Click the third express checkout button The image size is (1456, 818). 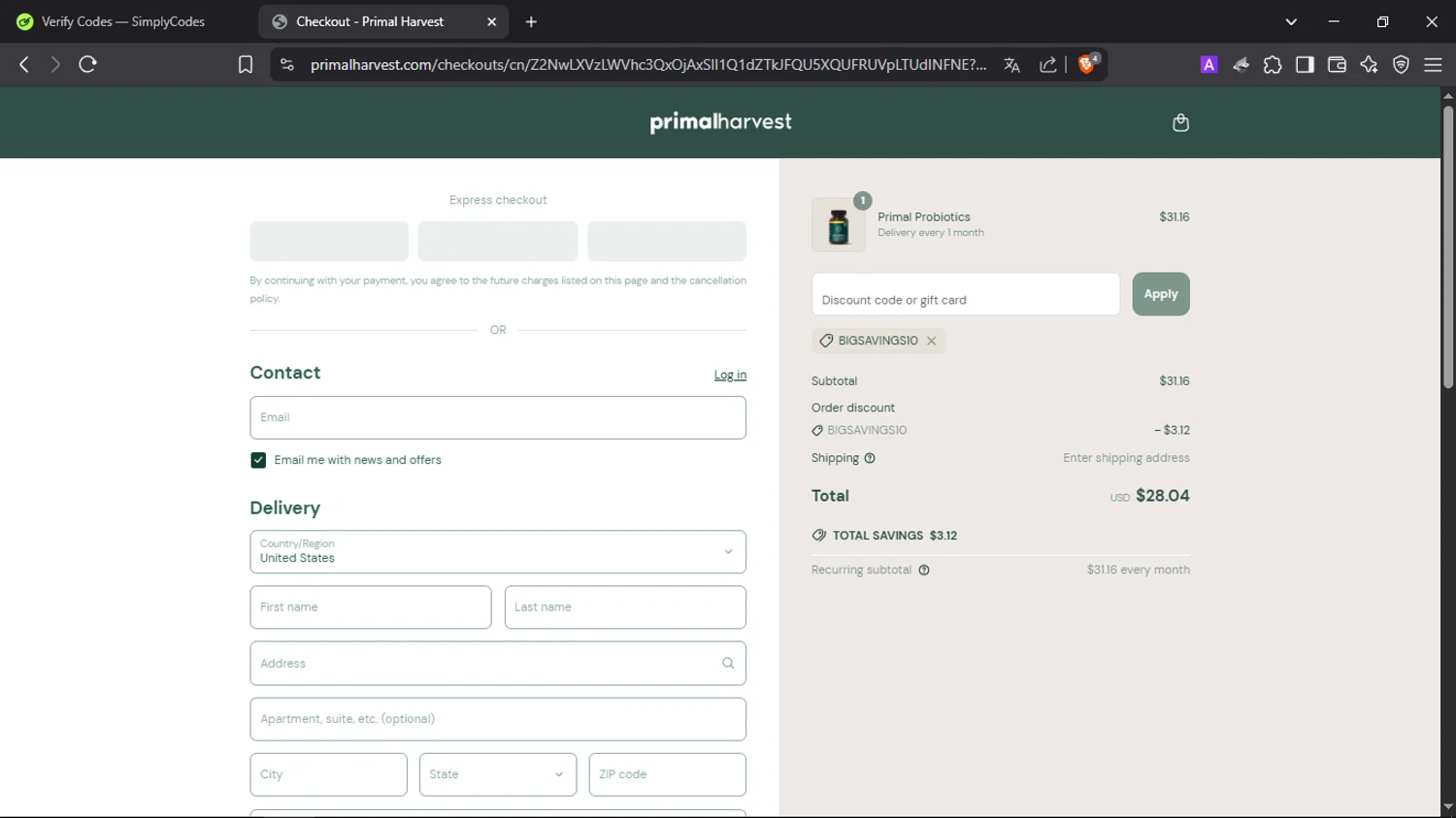pos(667,241)
